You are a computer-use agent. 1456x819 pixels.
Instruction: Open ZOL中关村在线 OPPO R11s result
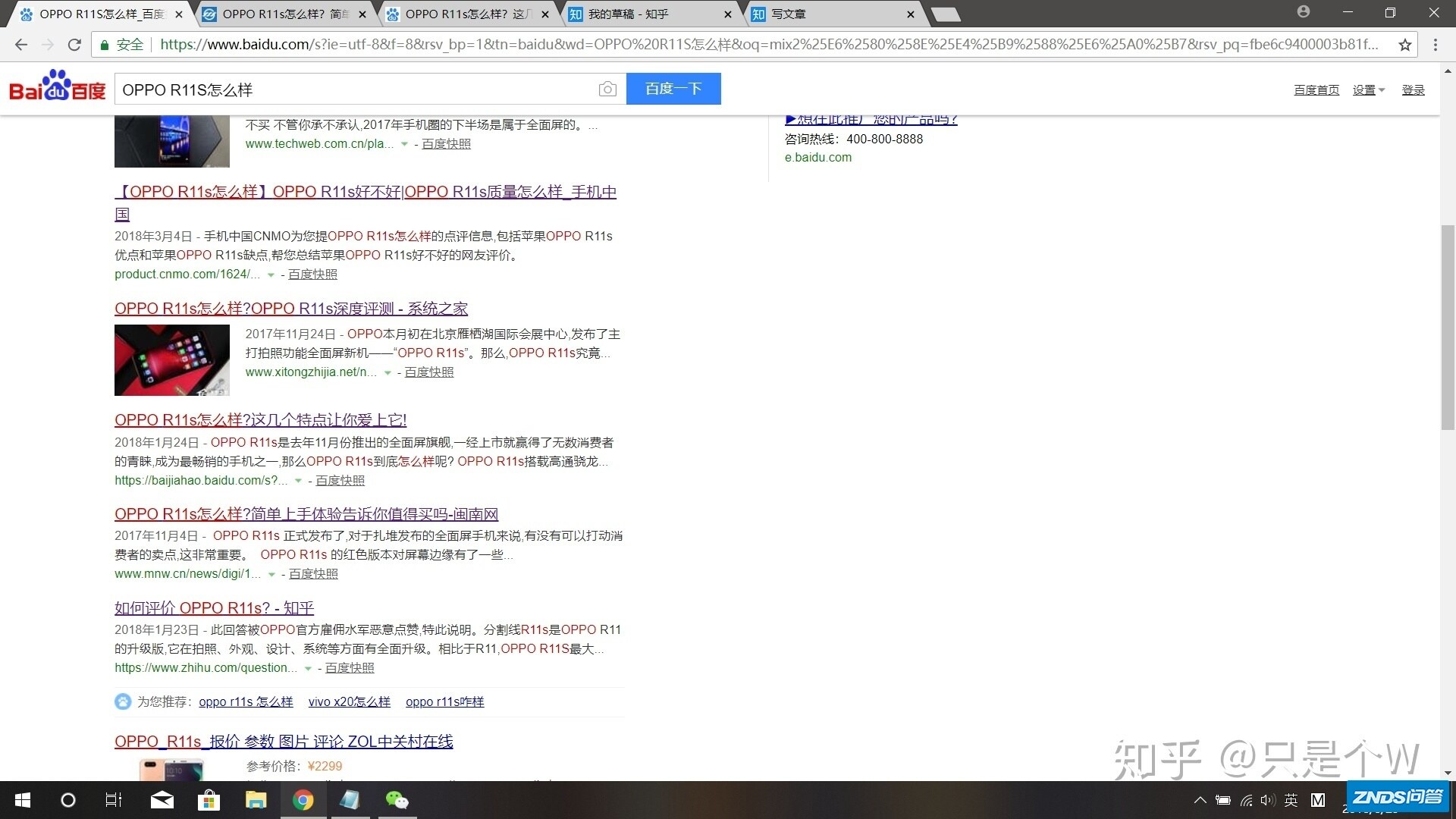pos(284,742)
